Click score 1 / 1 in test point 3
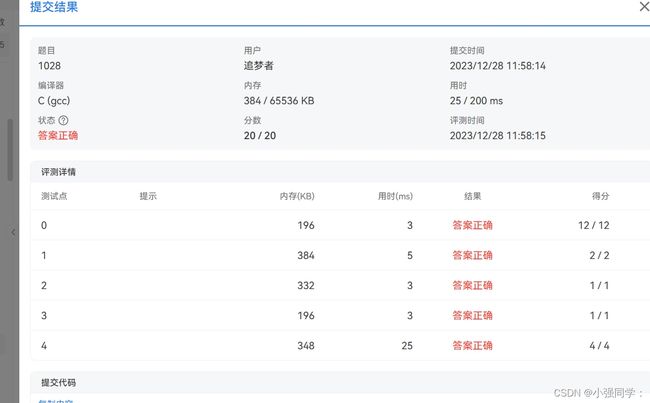Image resolution: width=650 pixels, height=403 pixels. 599,316
